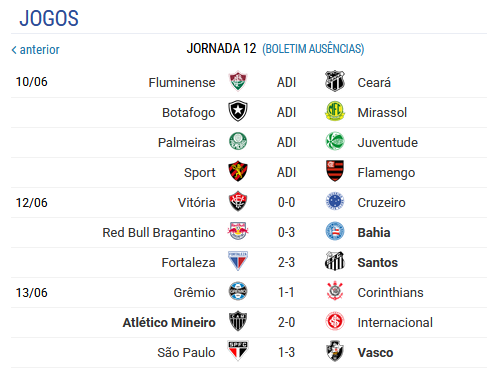This screenshot has height=373, width=487.
Task: Click the Cruzeiro blue circular crest
Action: click(335, 201)
